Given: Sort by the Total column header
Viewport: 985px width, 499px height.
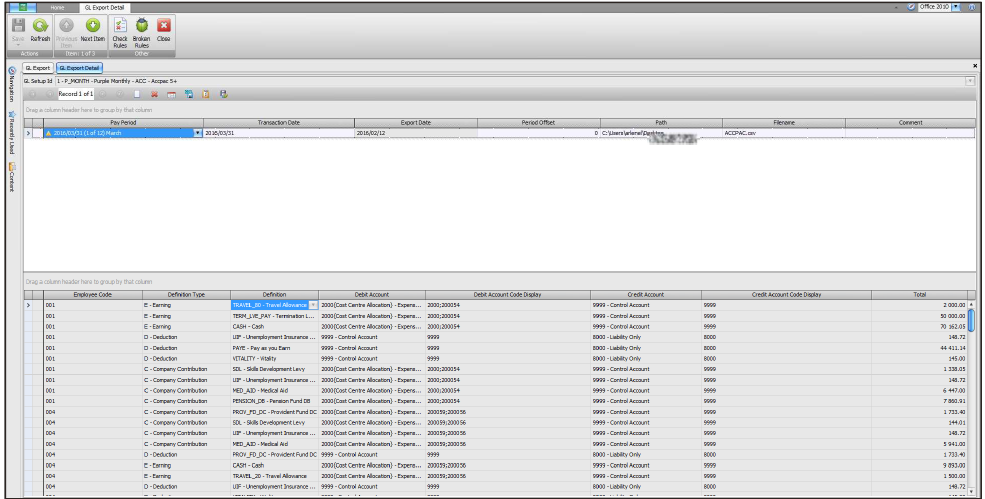Looking at the screenshot, I should [920, 294].
